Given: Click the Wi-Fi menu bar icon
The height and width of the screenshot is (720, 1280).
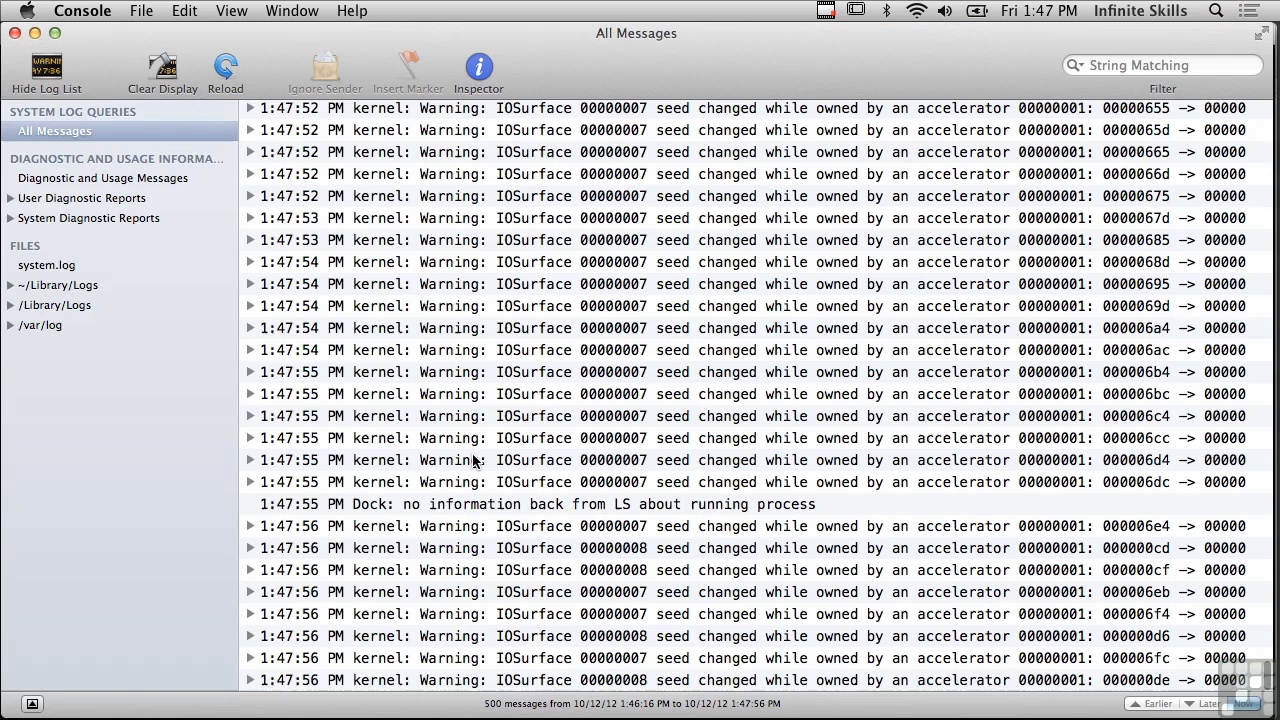Looking at the screenshot, I should (x=916, y=11).
